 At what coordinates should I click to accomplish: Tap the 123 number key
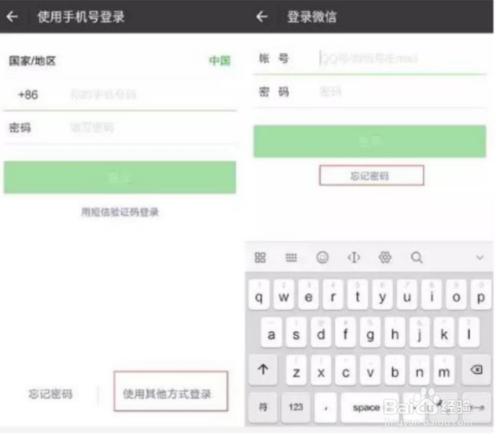[296, 407]
